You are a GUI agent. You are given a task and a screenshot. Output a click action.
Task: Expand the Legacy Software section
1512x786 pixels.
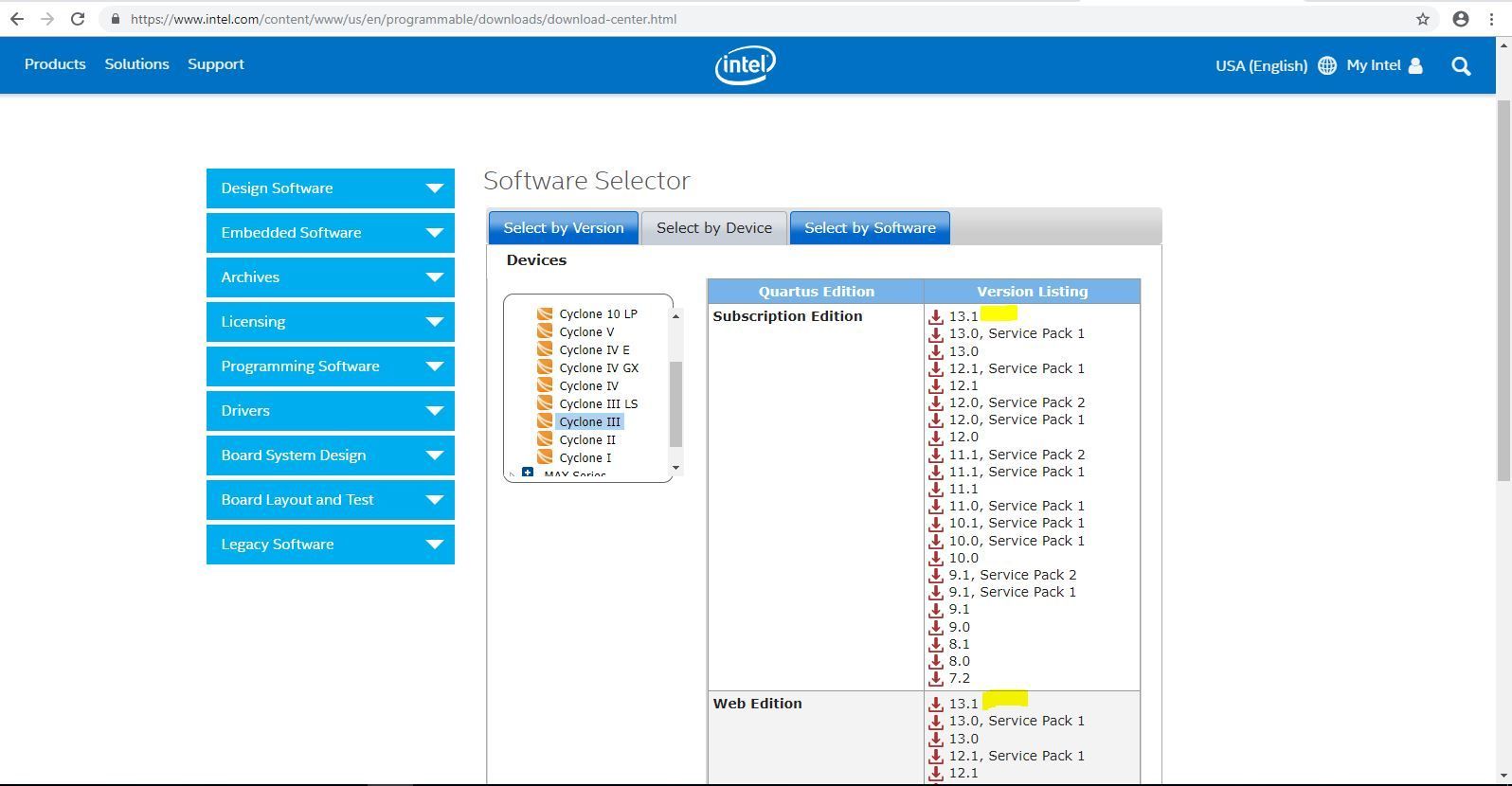click(x=330, y=545)
